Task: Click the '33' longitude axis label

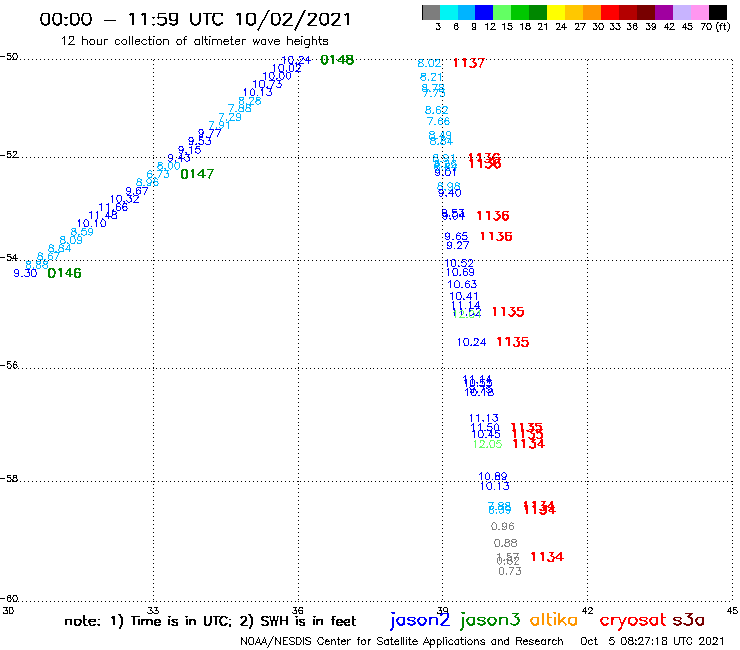Action: point(153,611)
